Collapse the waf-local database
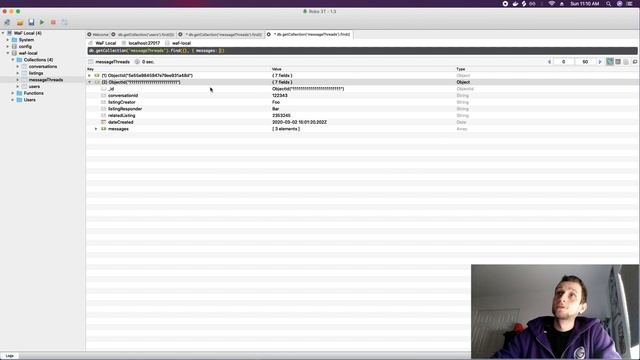Viewport: 640px width, 360px height. click(x=8, y=53)
